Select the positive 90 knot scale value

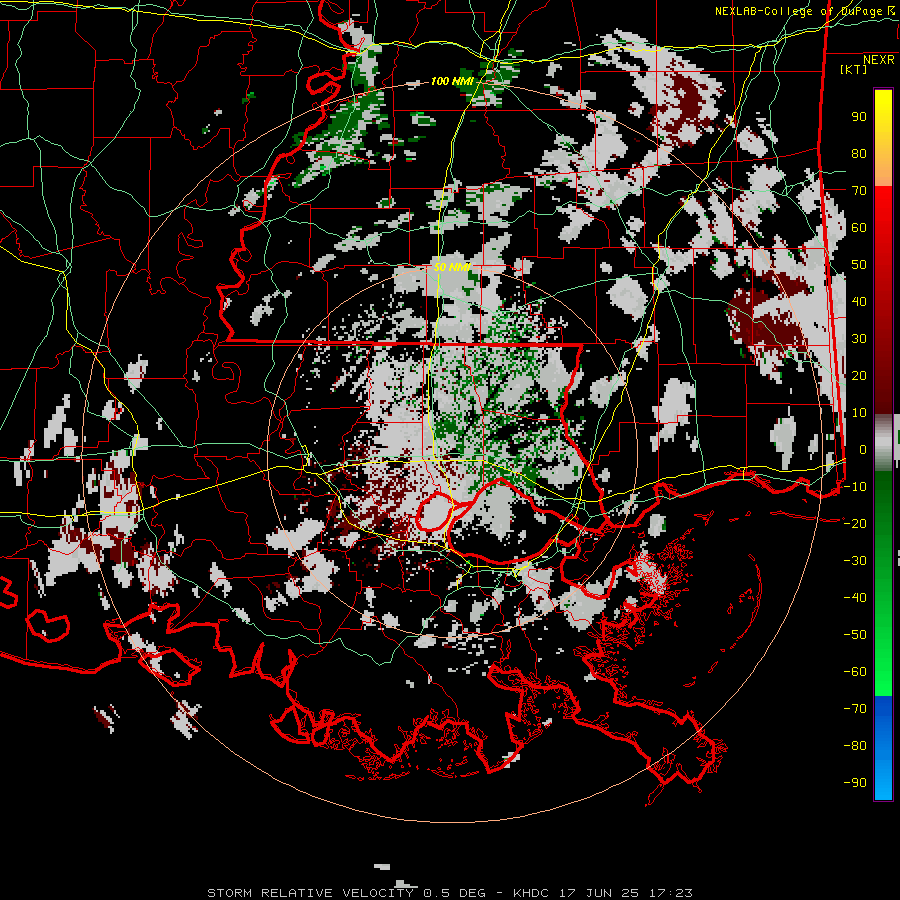859,117
